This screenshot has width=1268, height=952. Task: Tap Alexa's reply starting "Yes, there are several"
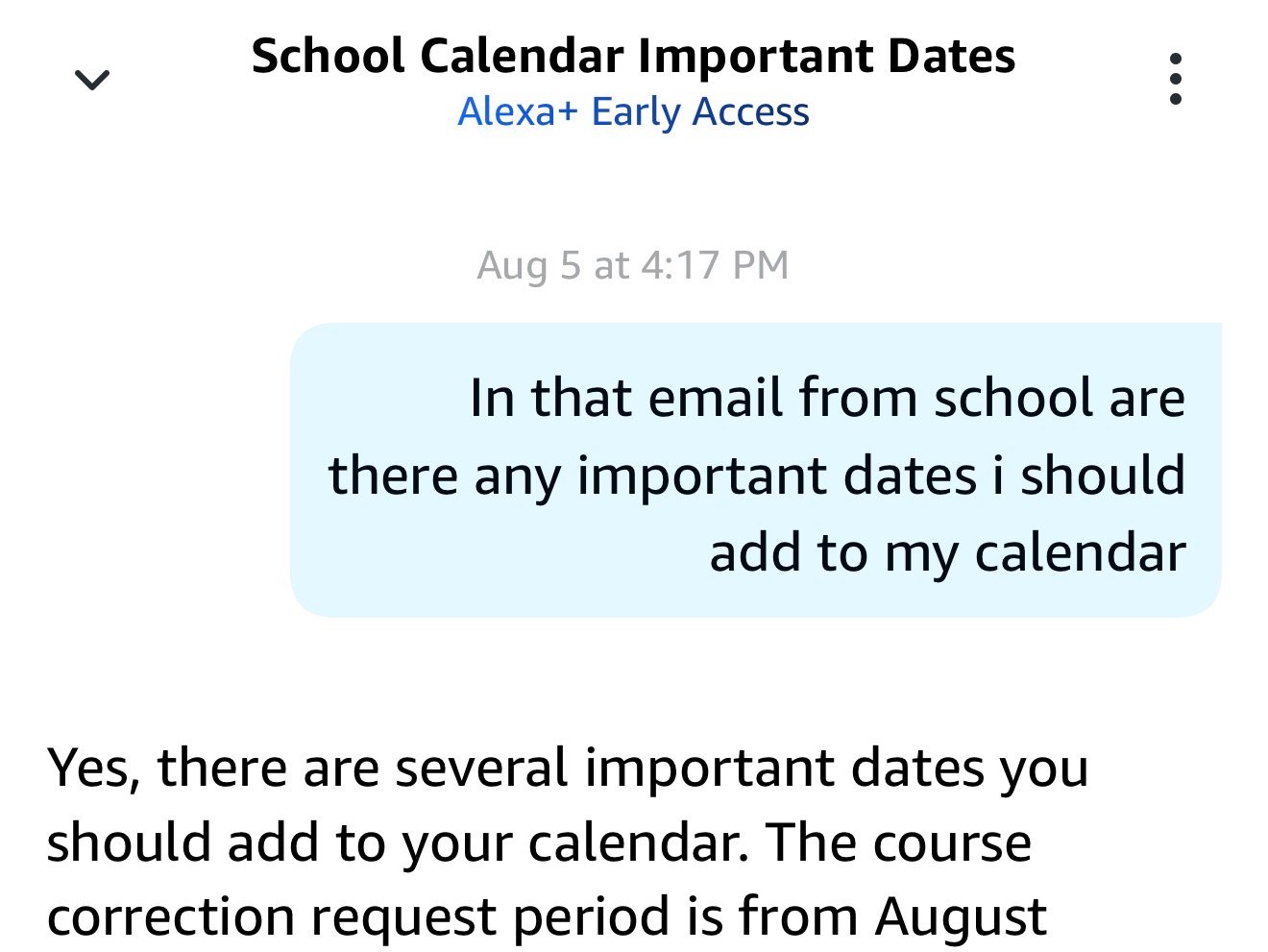567,769
